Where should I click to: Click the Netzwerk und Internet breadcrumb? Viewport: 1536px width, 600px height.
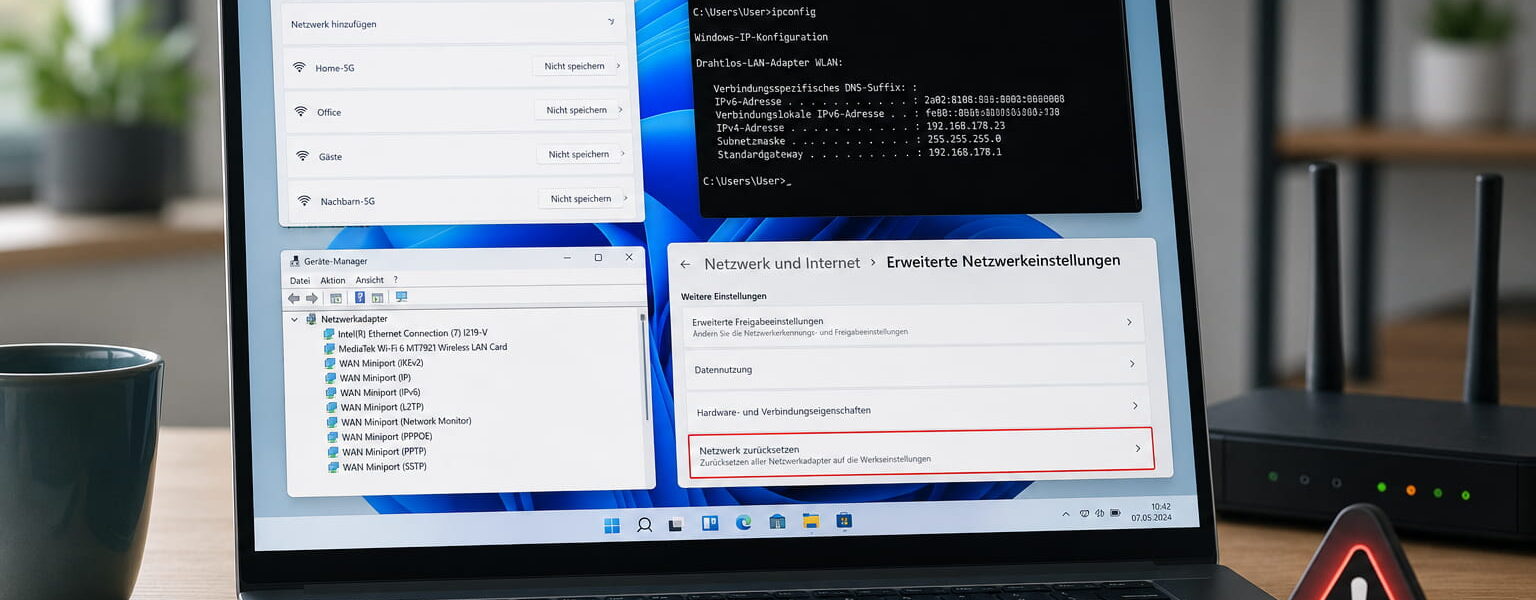782,264
